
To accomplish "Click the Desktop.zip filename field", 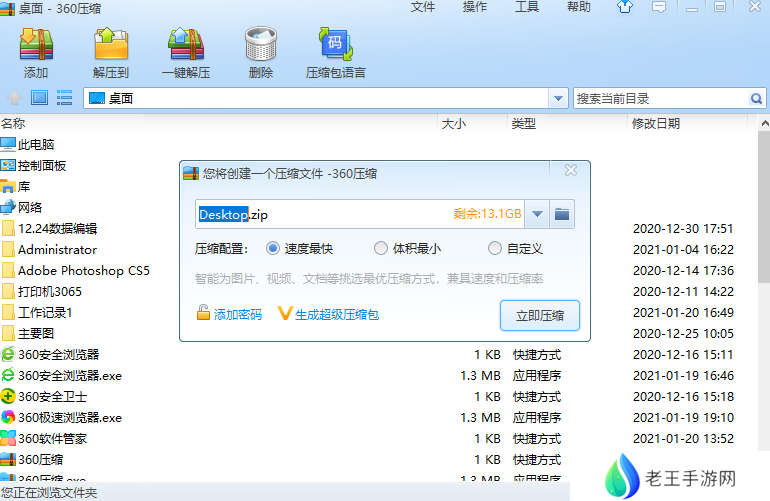I will point(360,214).
